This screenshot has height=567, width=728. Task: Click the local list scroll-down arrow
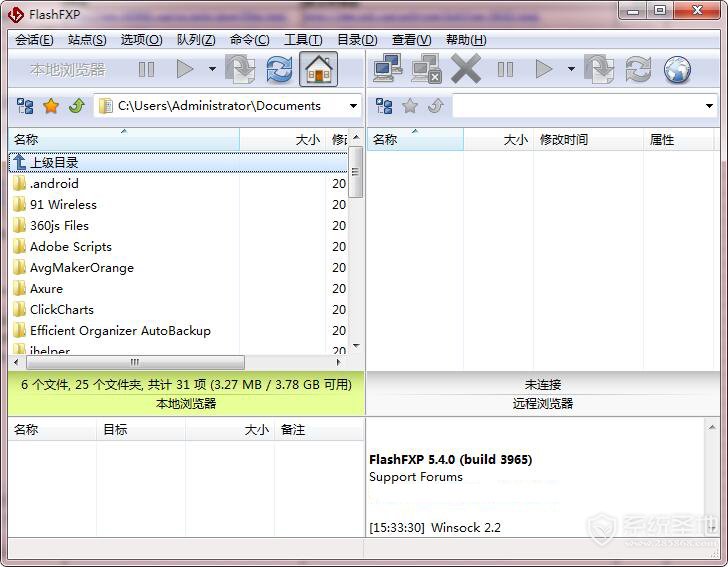(x=356, y=346)
